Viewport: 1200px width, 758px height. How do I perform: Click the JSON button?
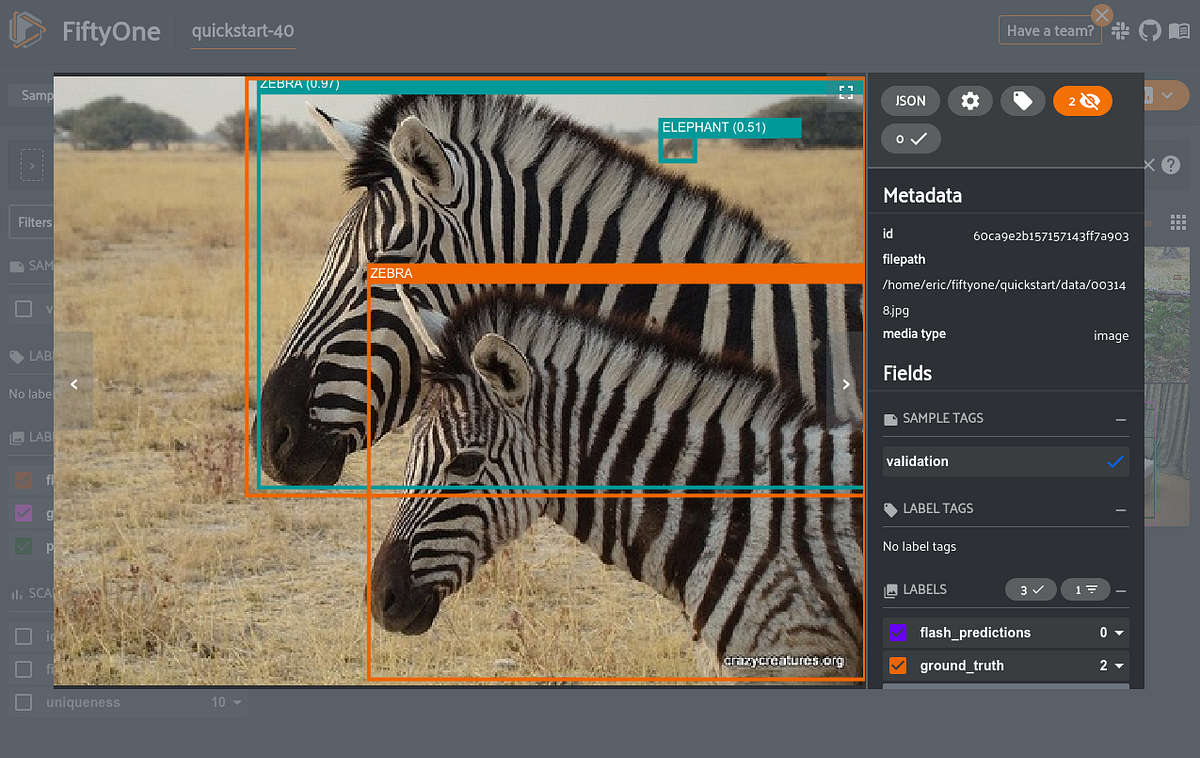click(910, 100)
